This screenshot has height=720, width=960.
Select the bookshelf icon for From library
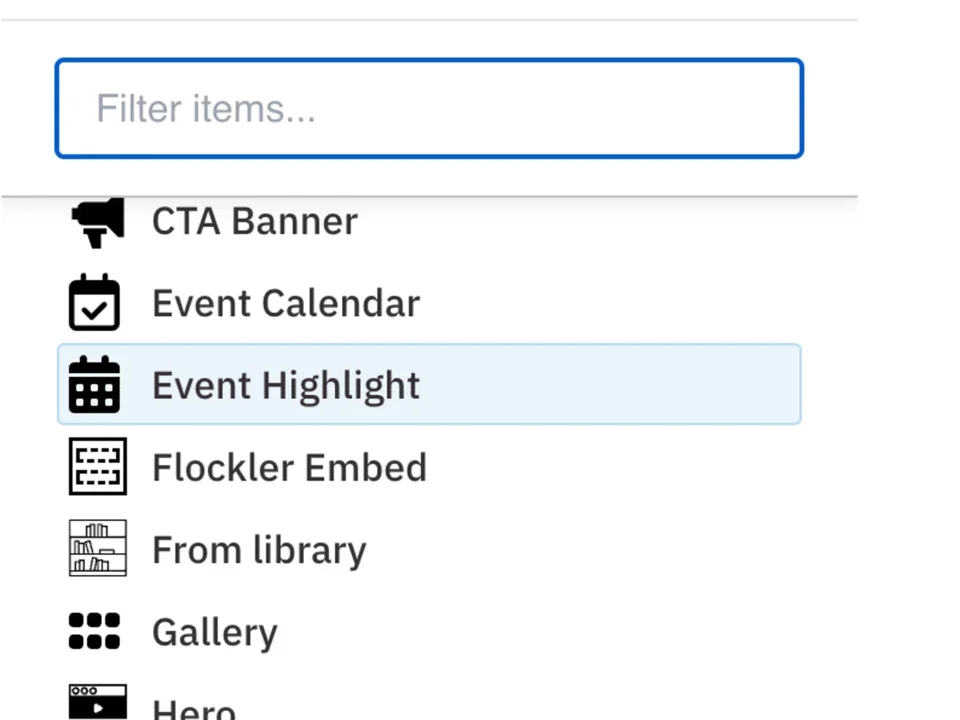(96, 548)
